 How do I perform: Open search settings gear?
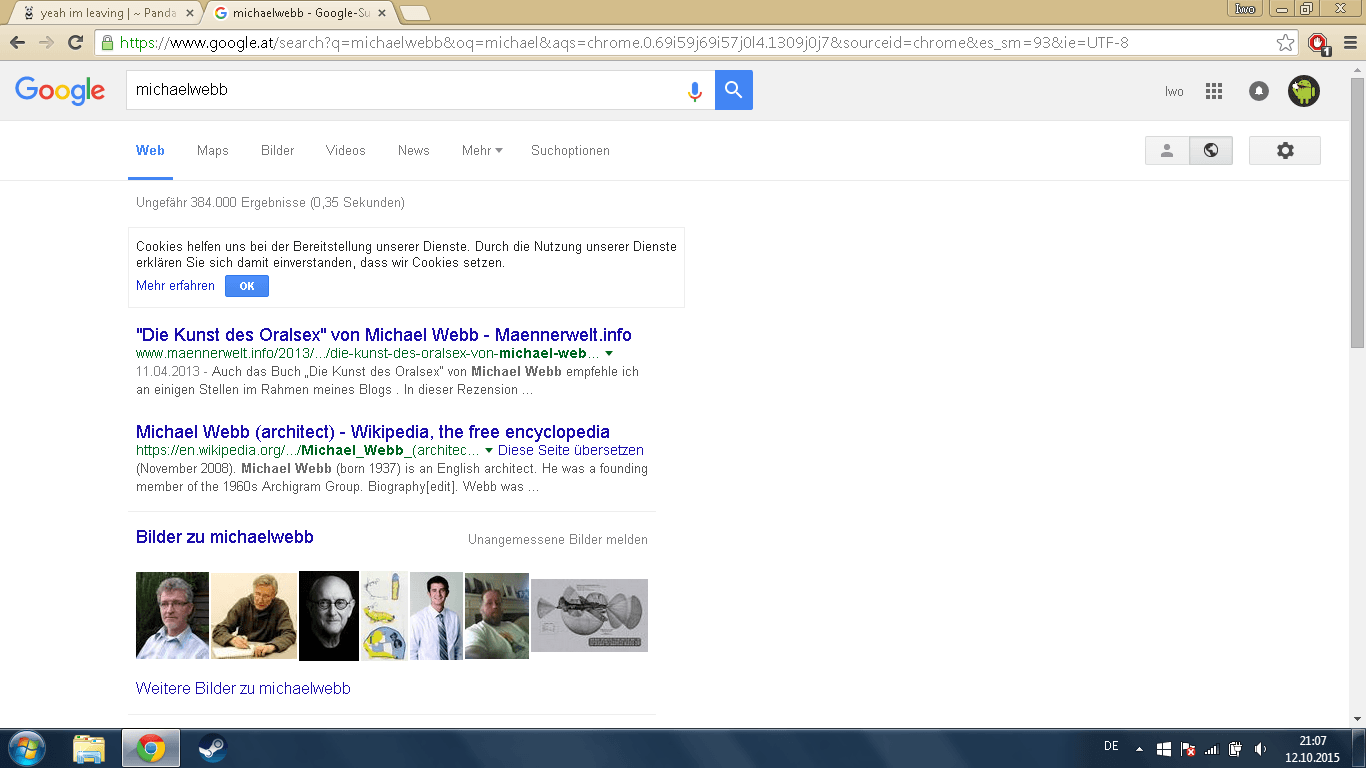click(x=1285, y=151)
